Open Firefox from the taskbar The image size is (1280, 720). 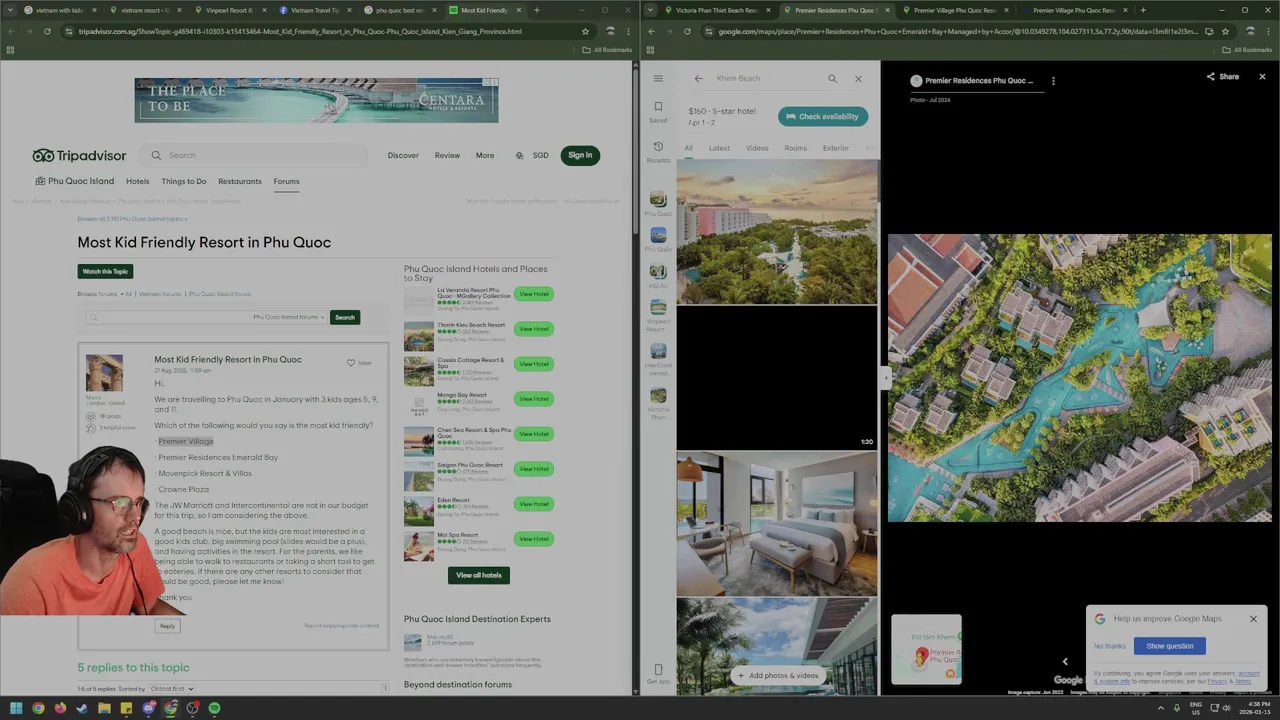click(60, 708)
